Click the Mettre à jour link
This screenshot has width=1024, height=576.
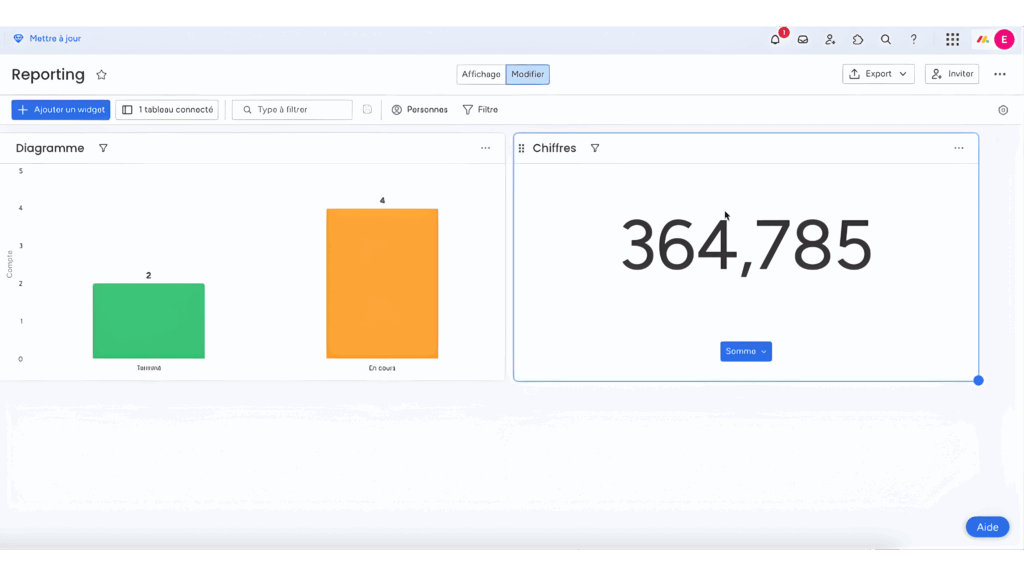tap(55, 39)
